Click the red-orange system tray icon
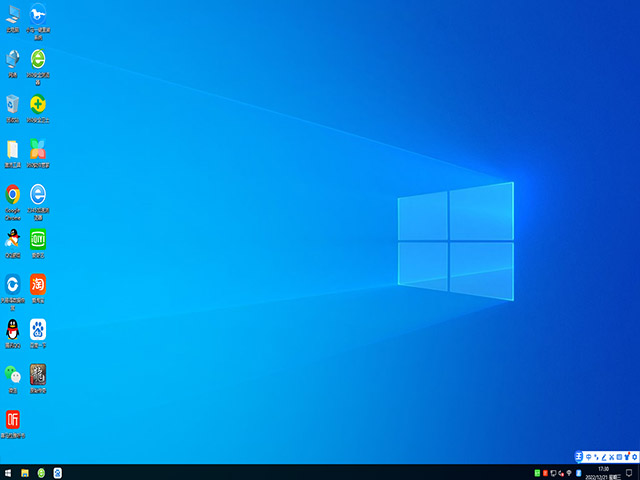640x480 pixels. (545, 473)
